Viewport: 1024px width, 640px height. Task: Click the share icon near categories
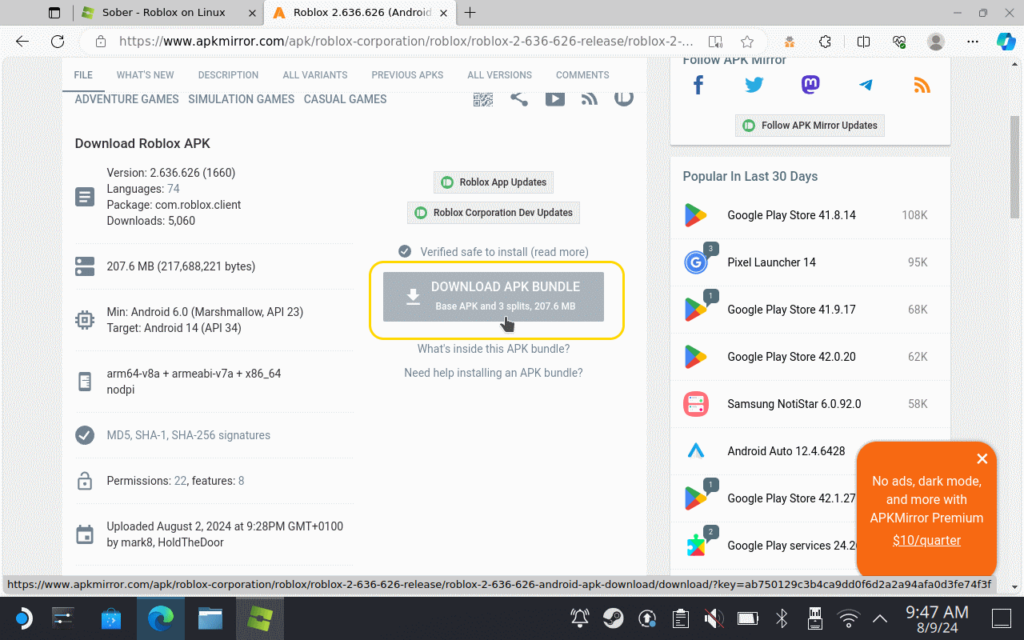[519, 98]
